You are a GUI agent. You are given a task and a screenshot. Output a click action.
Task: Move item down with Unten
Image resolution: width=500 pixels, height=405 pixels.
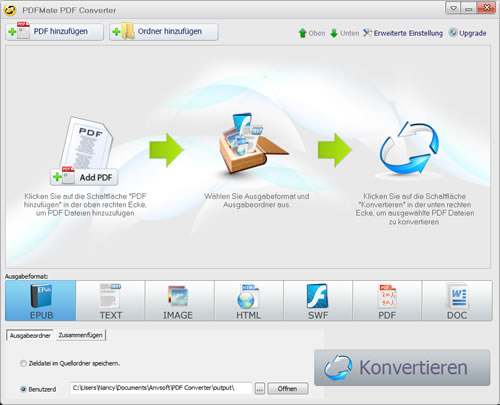(x=344, y=33)
